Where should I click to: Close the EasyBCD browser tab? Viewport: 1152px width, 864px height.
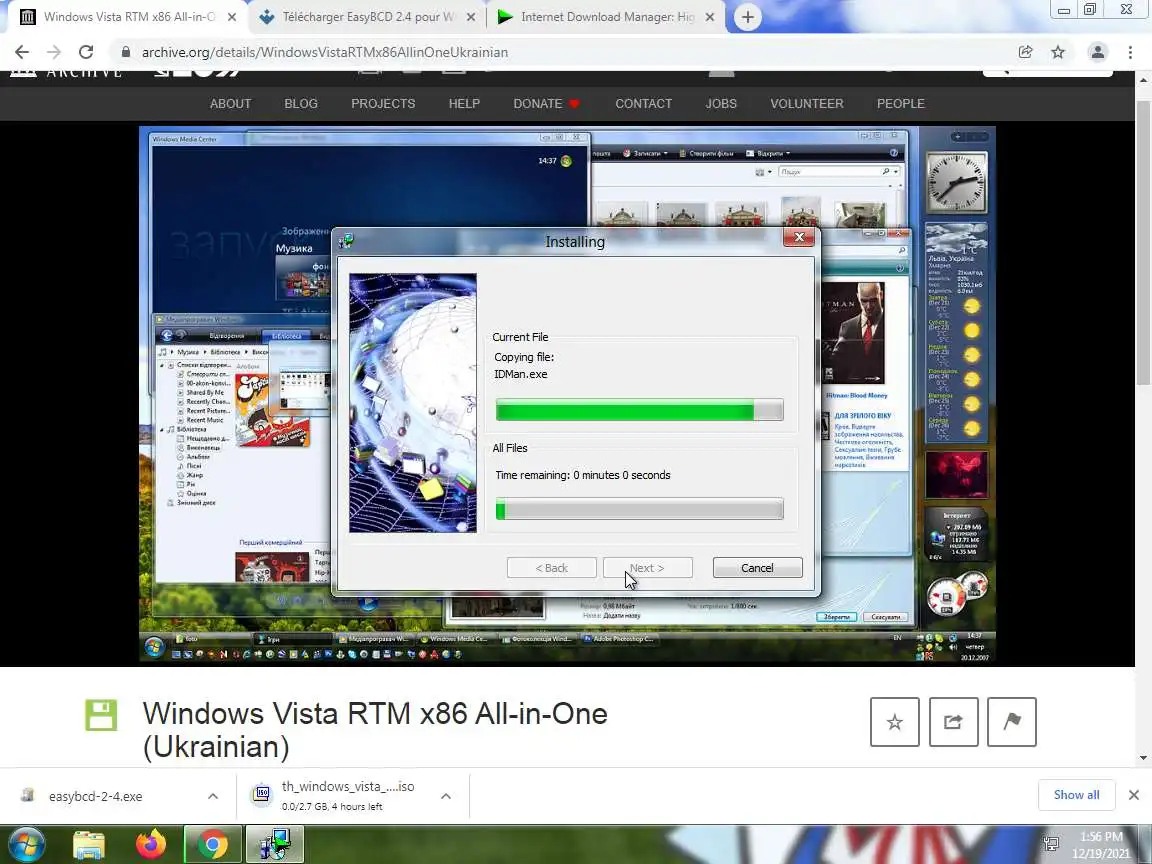click(x=471, y=17)
